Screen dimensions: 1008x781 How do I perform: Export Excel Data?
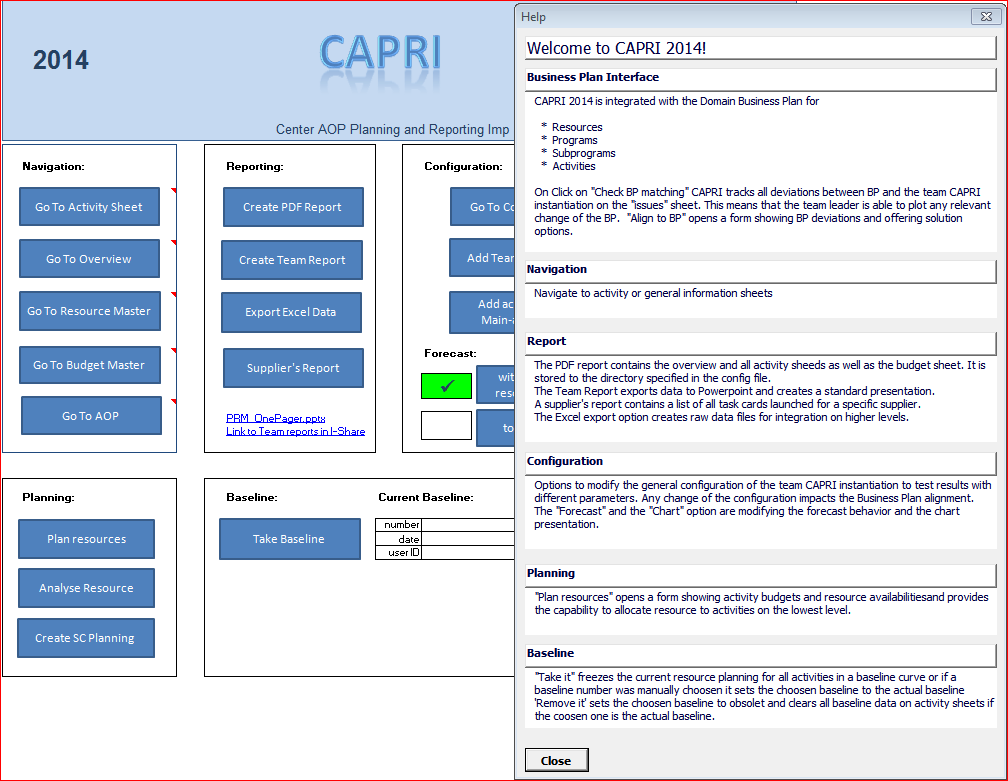click(291, 312)
